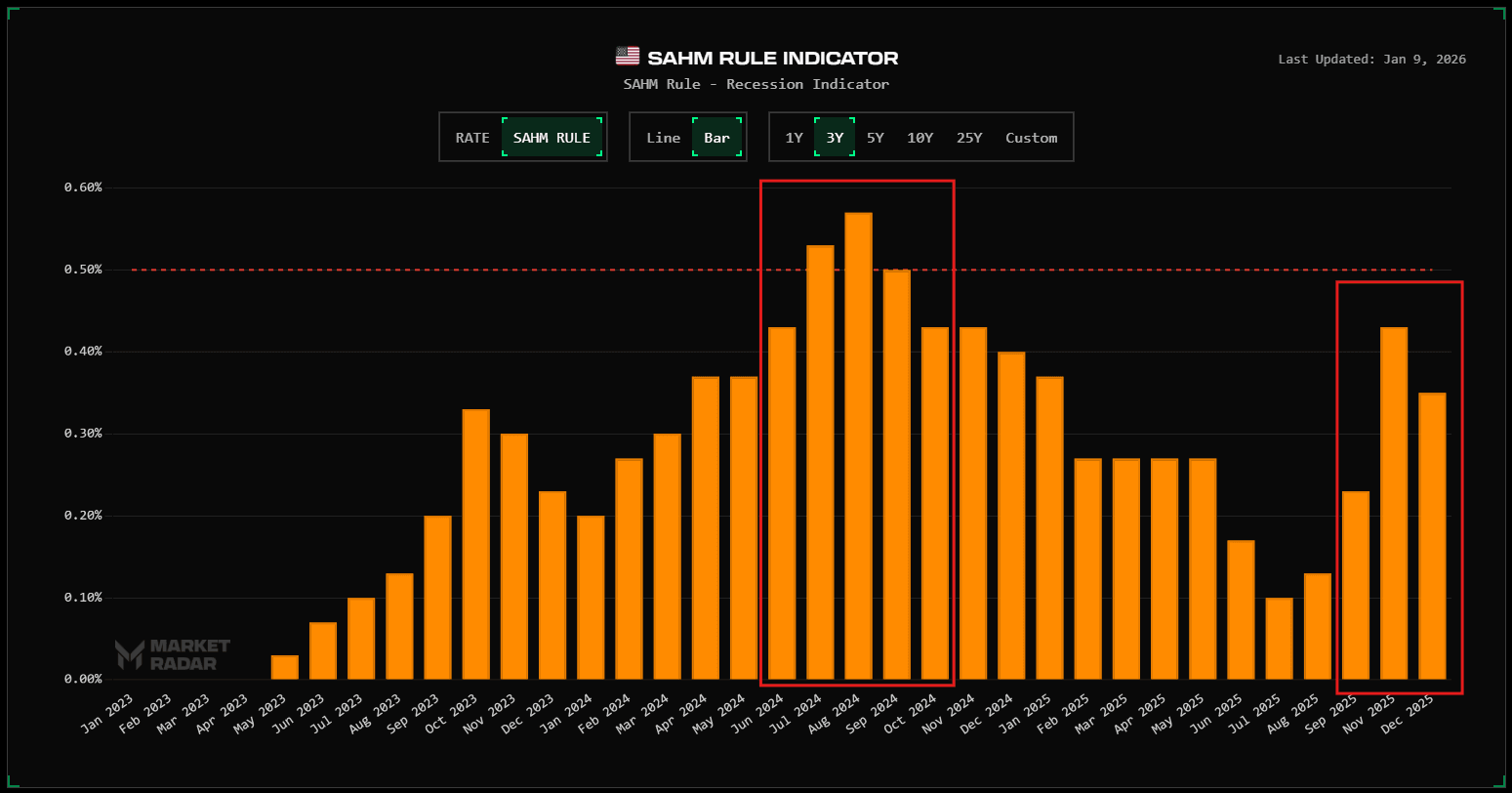The image size is (1512, 793).
Task: Select the Bar chart type
Action: [x=716, y=138]
